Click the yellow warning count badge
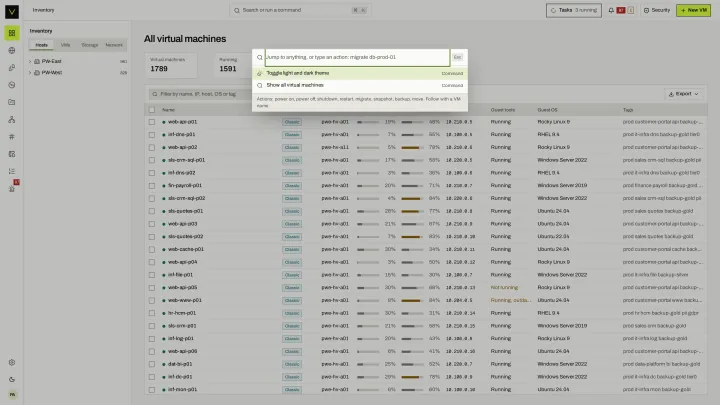 coord(631,10)
